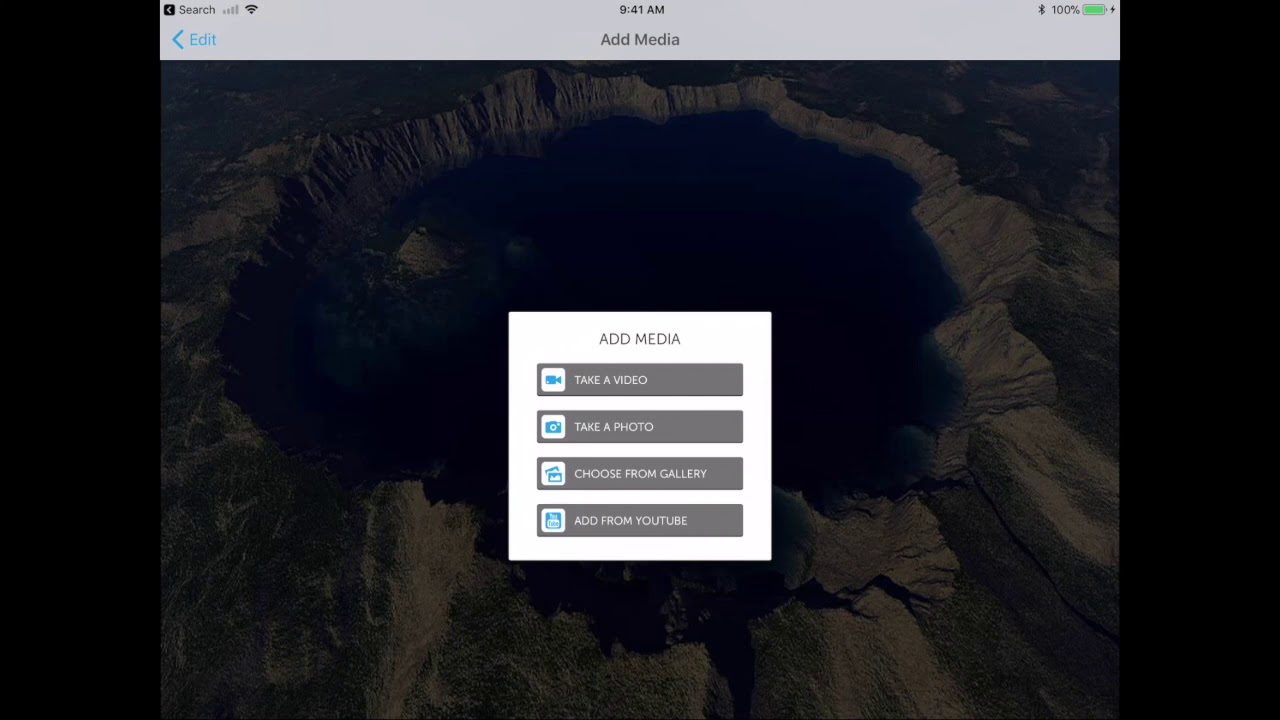The image size is (1280, 720).
Task: Tap the video camera icon
Action: pyautogui.click(x=553, y=380)
